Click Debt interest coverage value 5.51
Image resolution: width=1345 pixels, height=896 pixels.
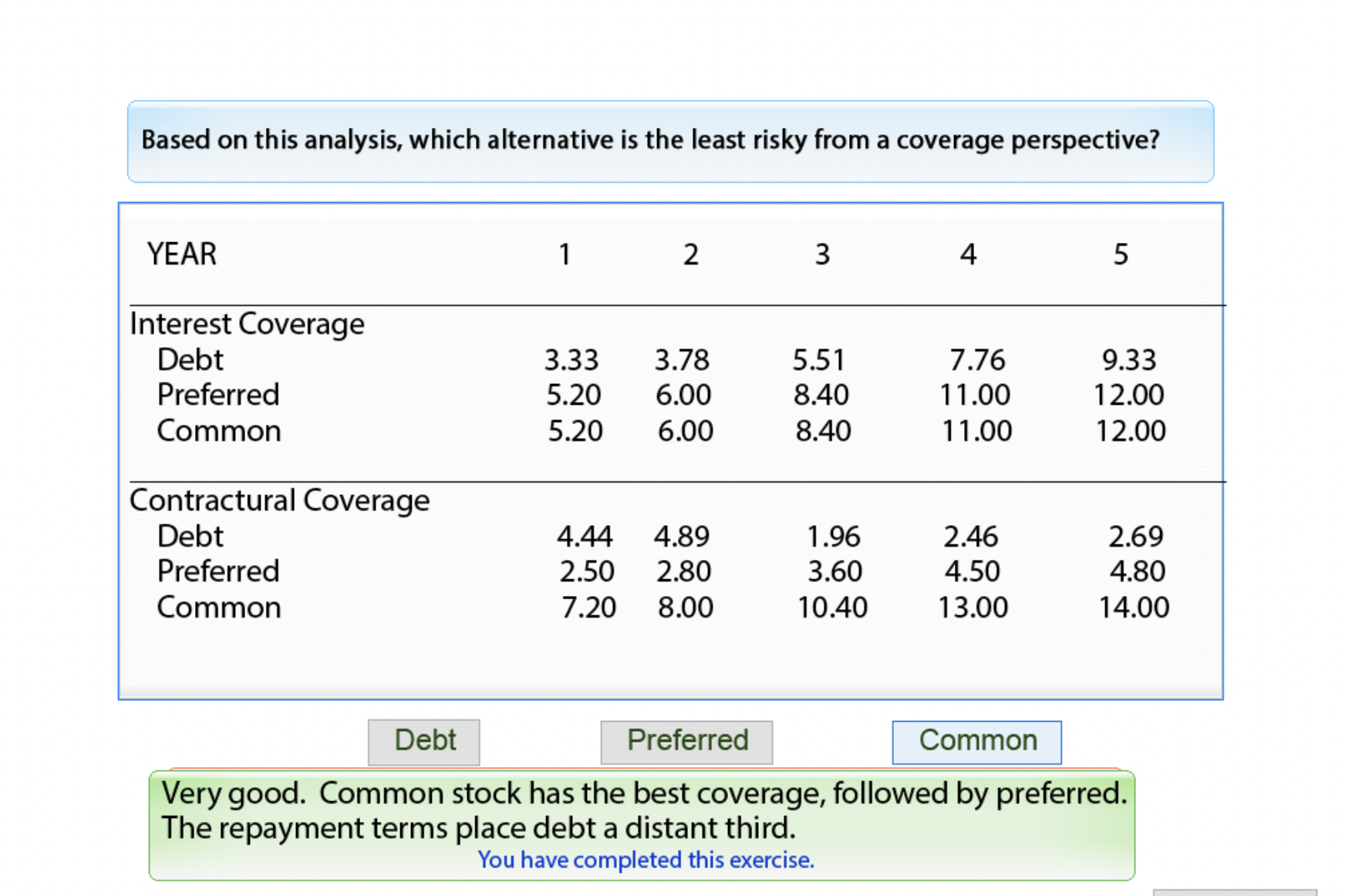tap(819, 359)
